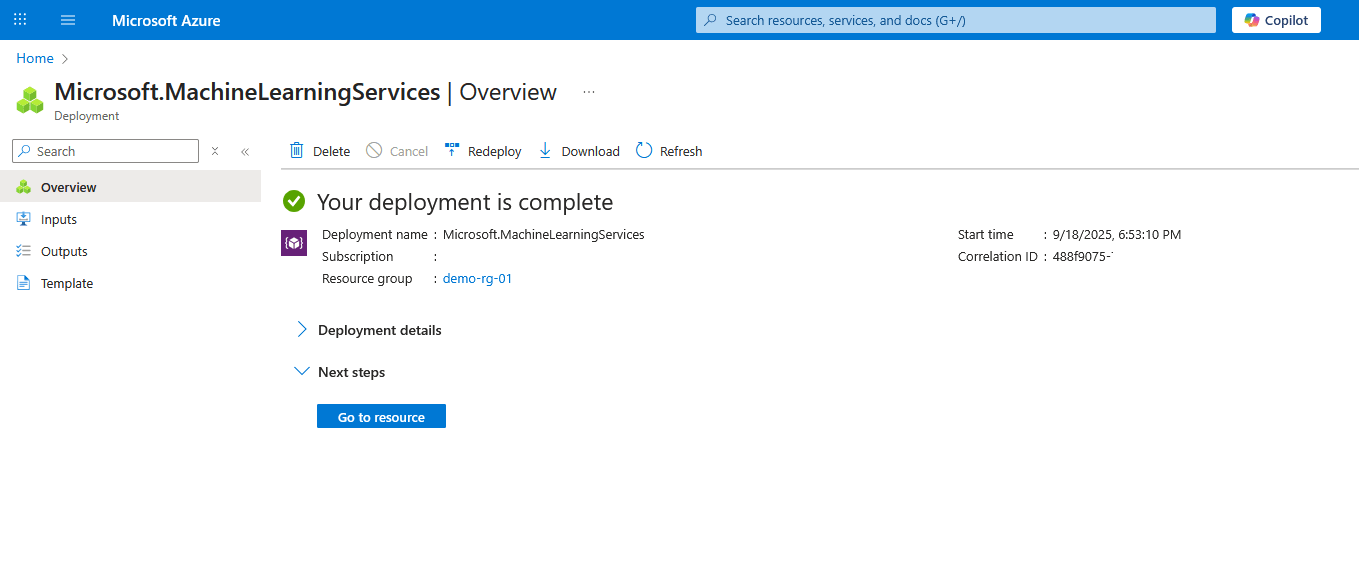Open Copilot assistant

[x=1276, y=20]
